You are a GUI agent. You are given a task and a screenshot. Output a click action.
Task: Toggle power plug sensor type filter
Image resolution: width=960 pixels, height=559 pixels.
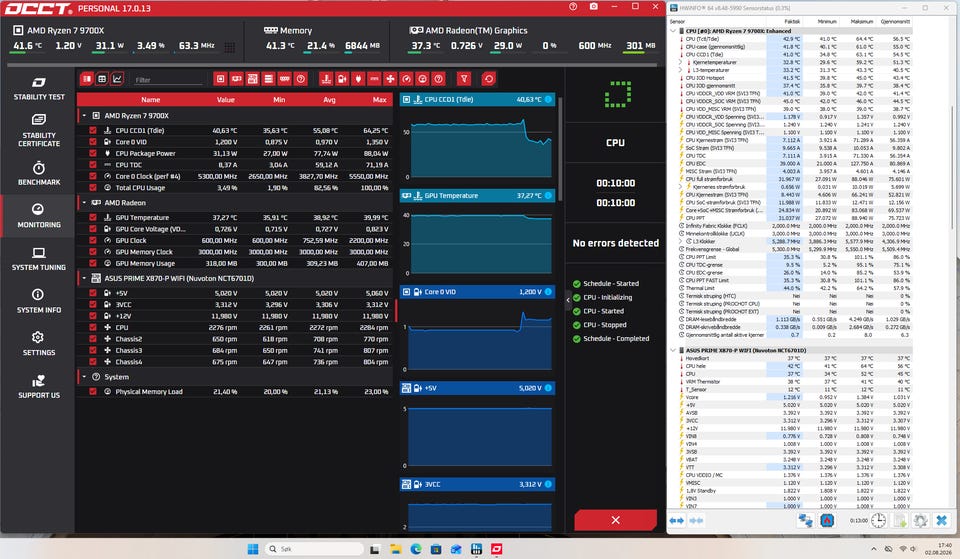(358, 79)
